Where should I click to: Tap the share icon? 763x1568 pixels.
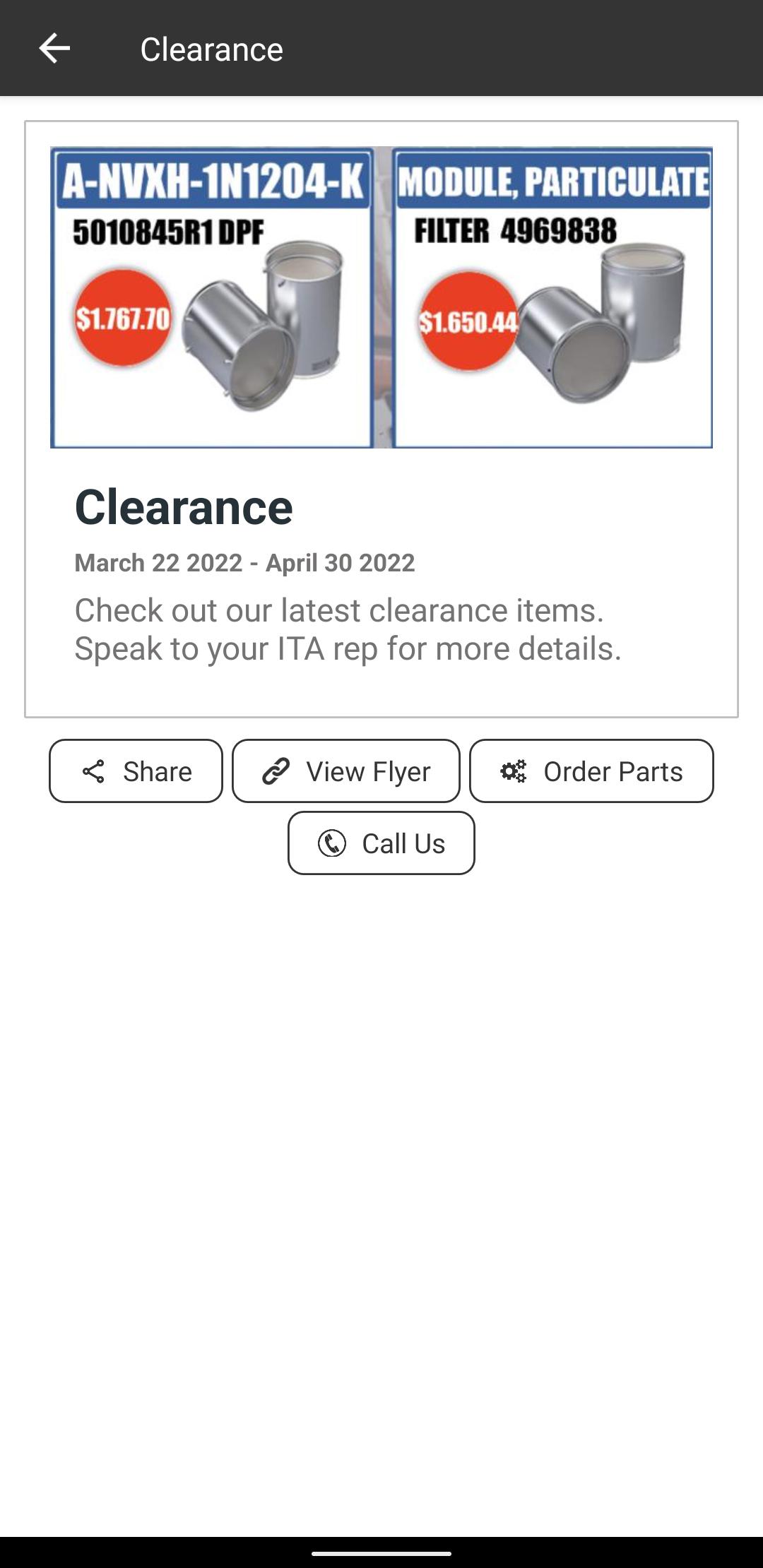[93, 771]
